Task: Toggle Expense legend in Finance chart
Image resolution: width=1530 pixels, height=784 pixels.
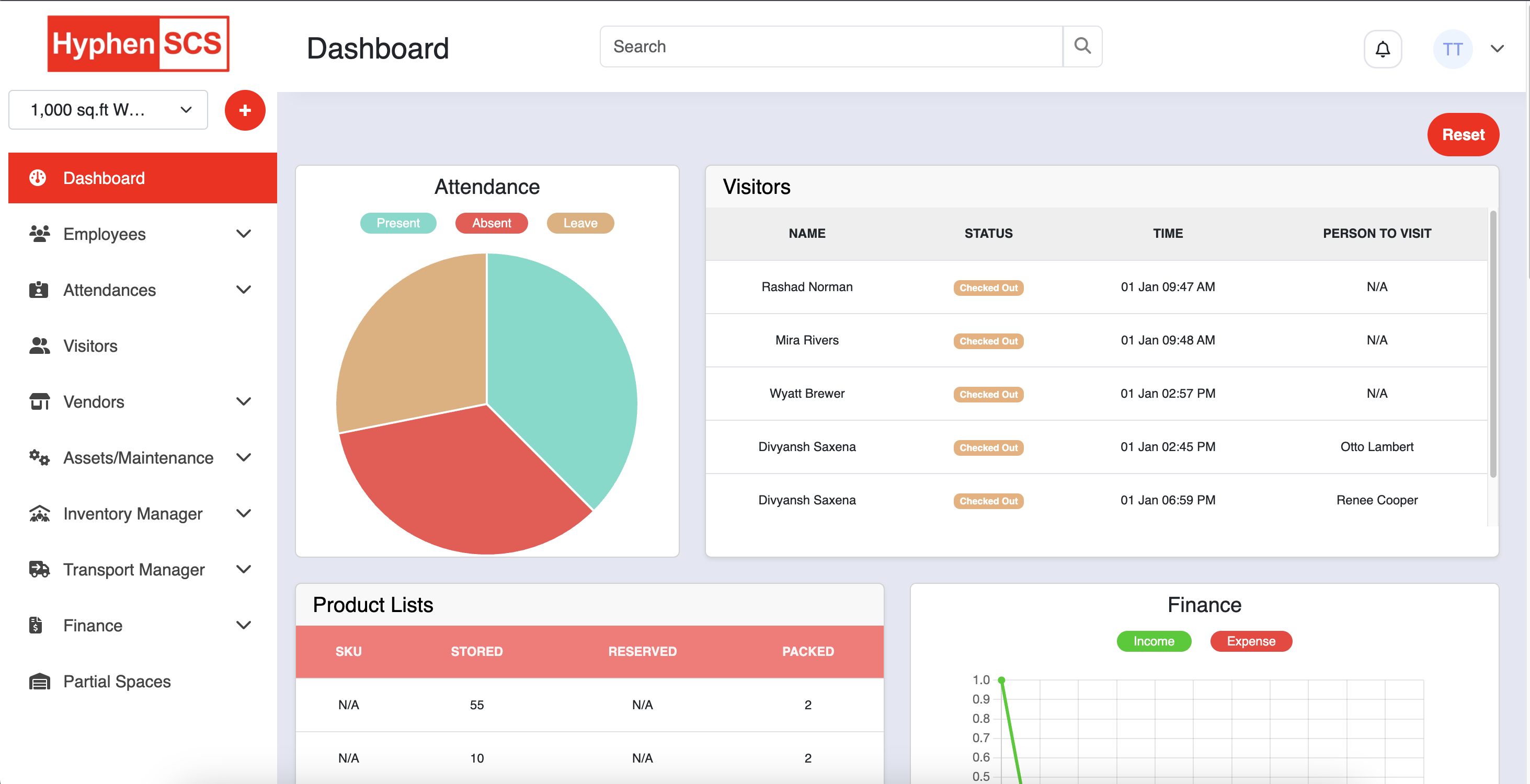Action: [x=1251, y=641]
